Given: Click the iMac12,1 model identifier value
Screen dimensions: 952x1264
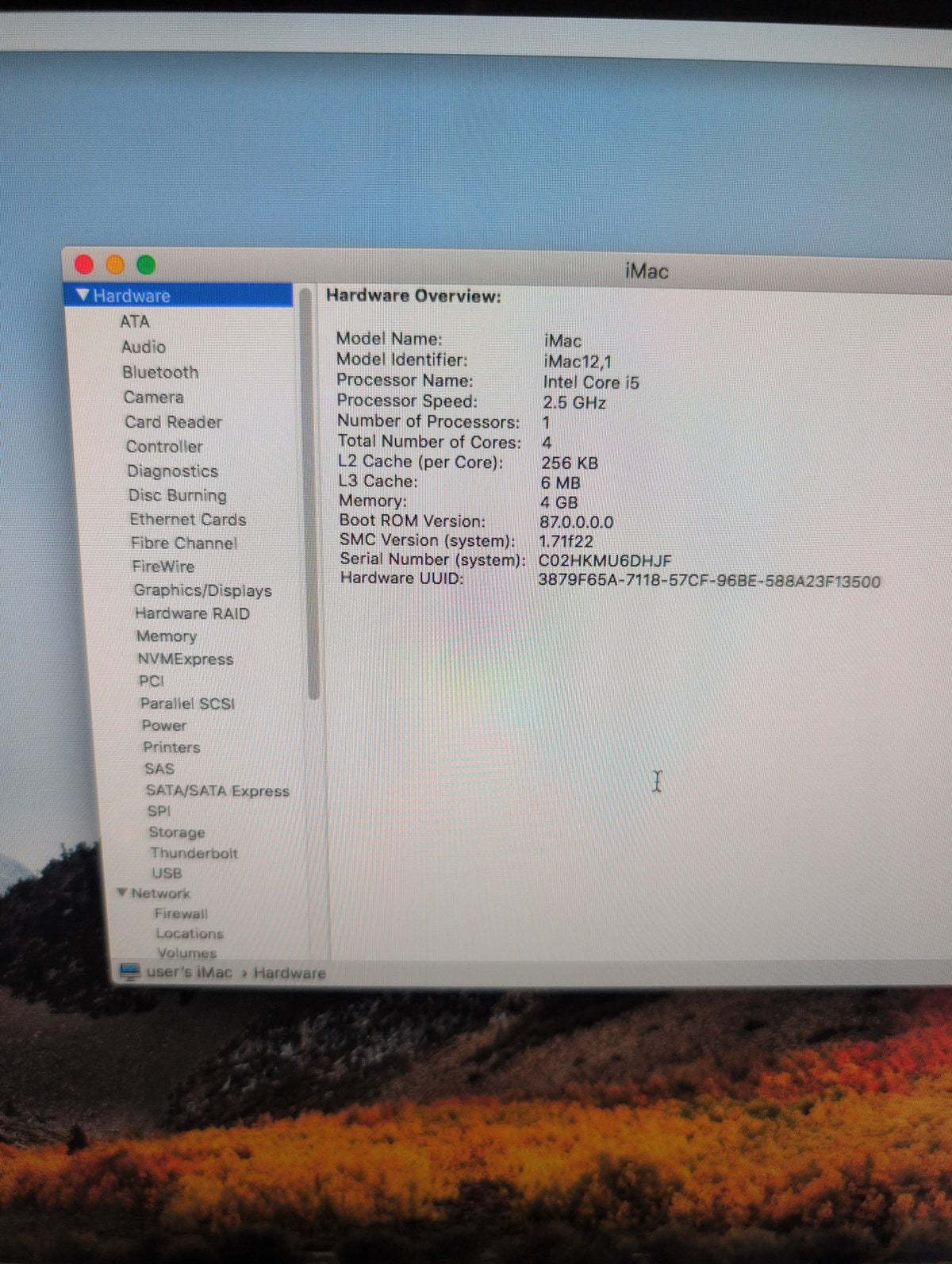Looking at the screenshot, I should point(578,362).
